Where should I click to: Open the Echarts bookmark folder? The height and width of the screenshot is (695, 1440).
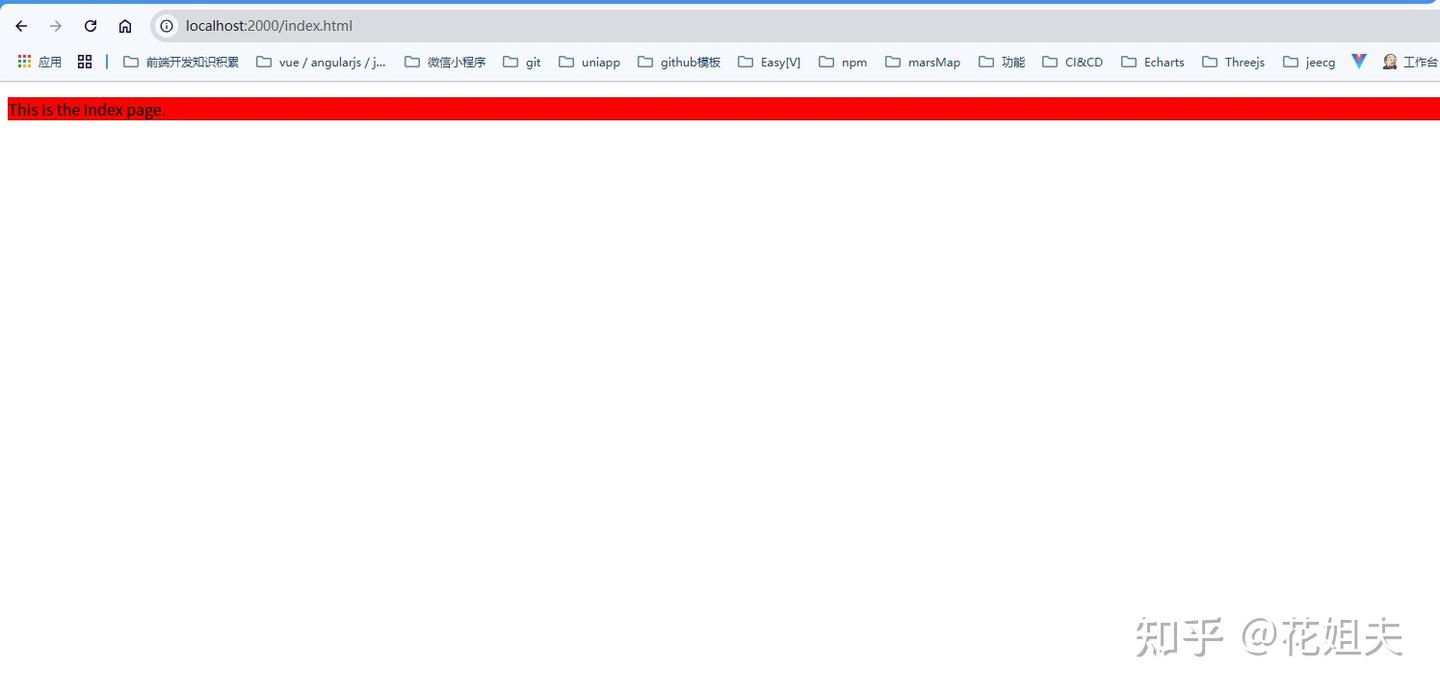click(1153, 62)
